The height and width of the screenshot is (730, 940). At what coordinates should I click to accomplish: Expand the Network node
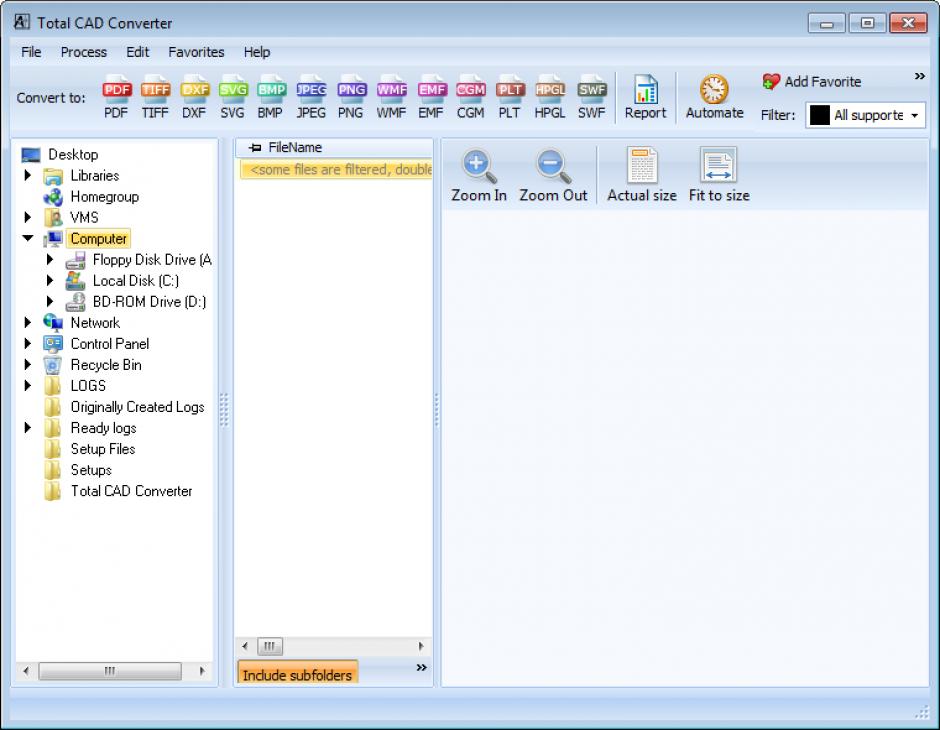coord(28,322)
